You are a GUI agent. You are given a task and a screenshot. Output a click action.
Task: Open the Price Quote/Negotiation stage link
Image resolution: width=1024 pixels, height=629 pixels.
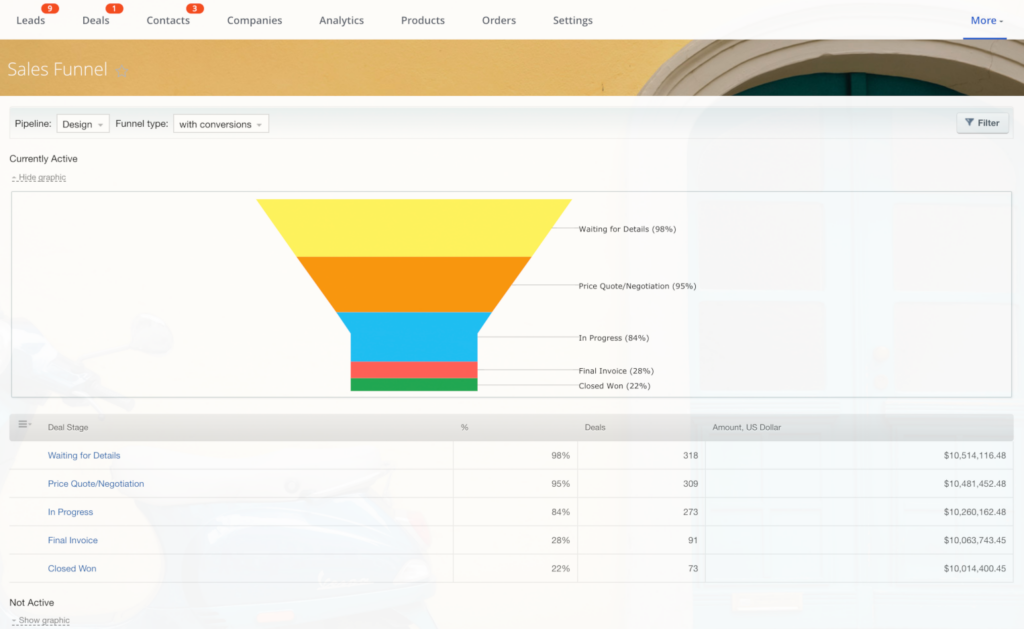tap(96, 484)
